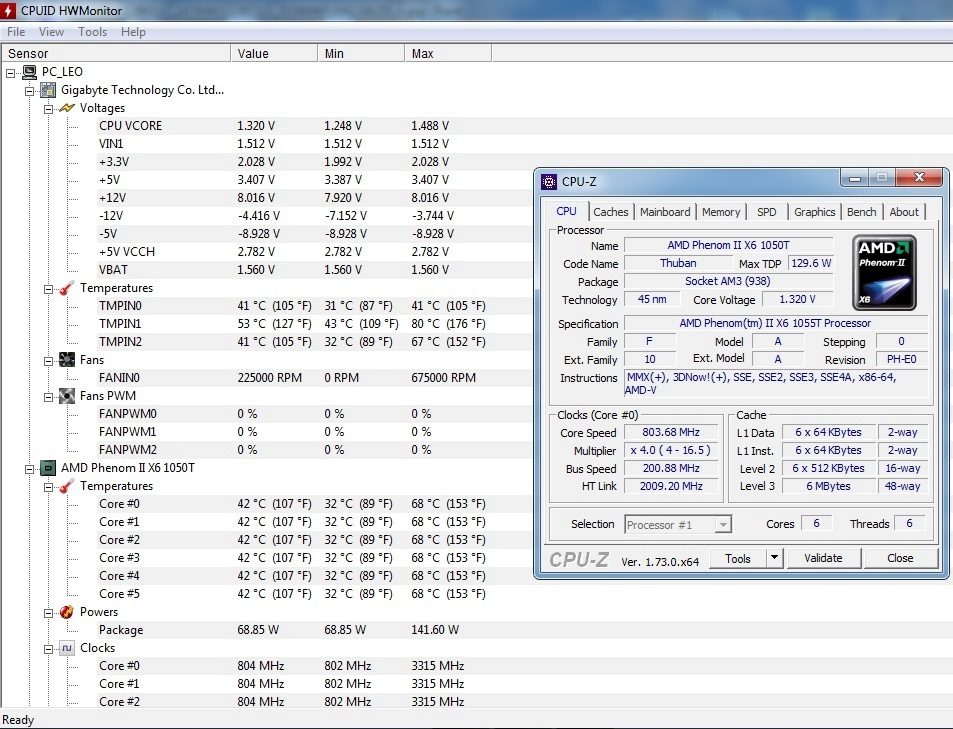Switch to the CPU-Z Graphics tab

click(814, 212)
